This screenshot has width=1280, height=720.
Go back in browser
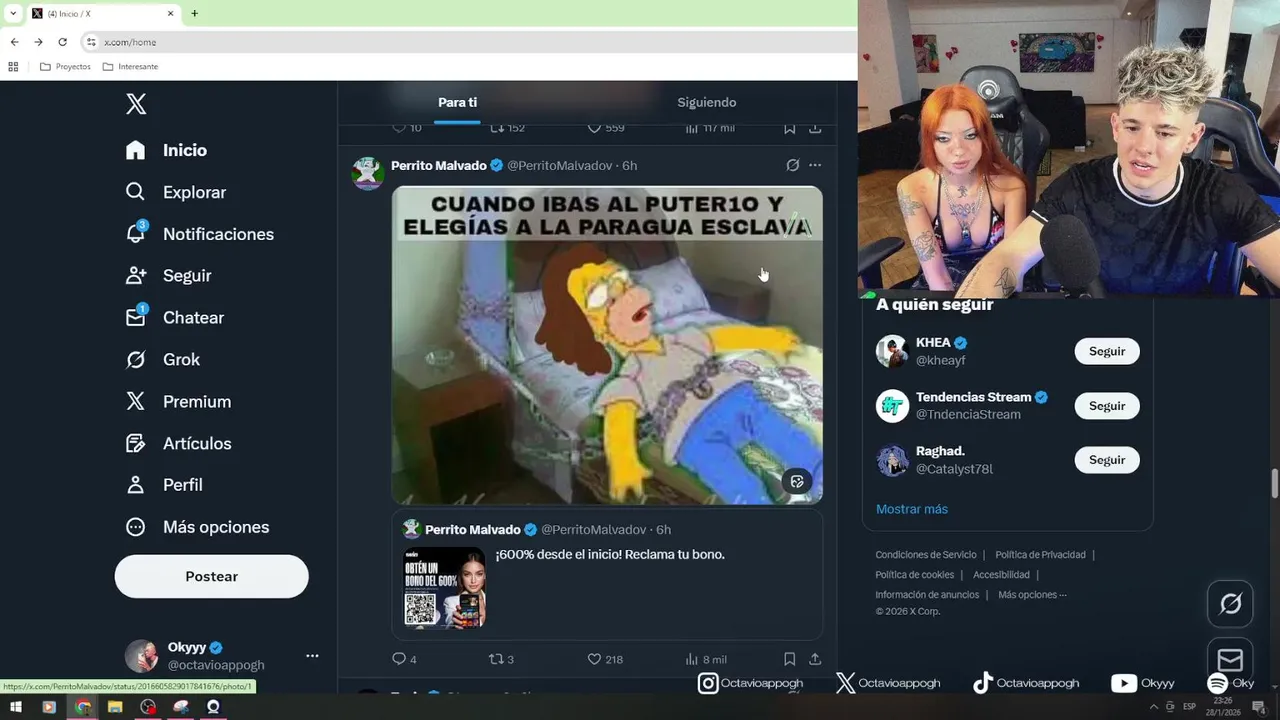click(x=14, y=42)
